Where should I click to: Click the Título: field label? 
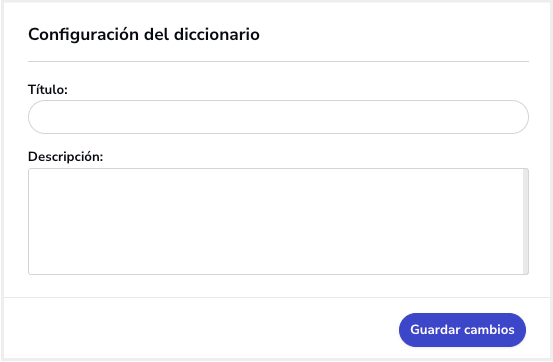pos(48,89)
